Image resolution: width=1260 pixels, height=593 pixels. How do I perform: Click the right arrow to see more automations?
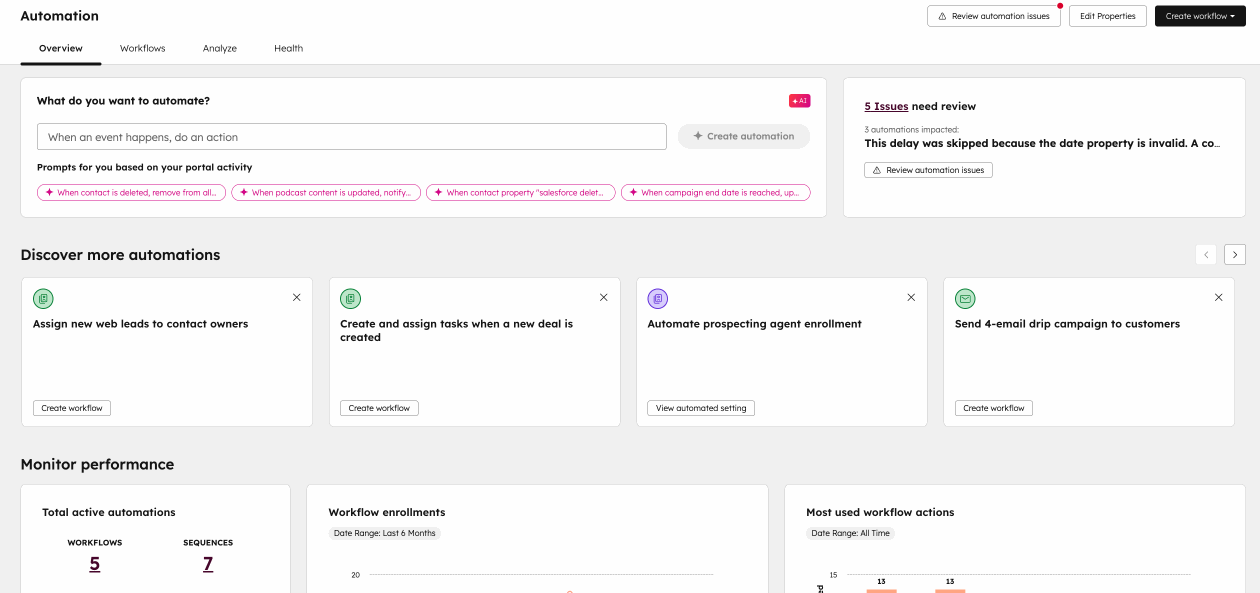coord(1234,254)
